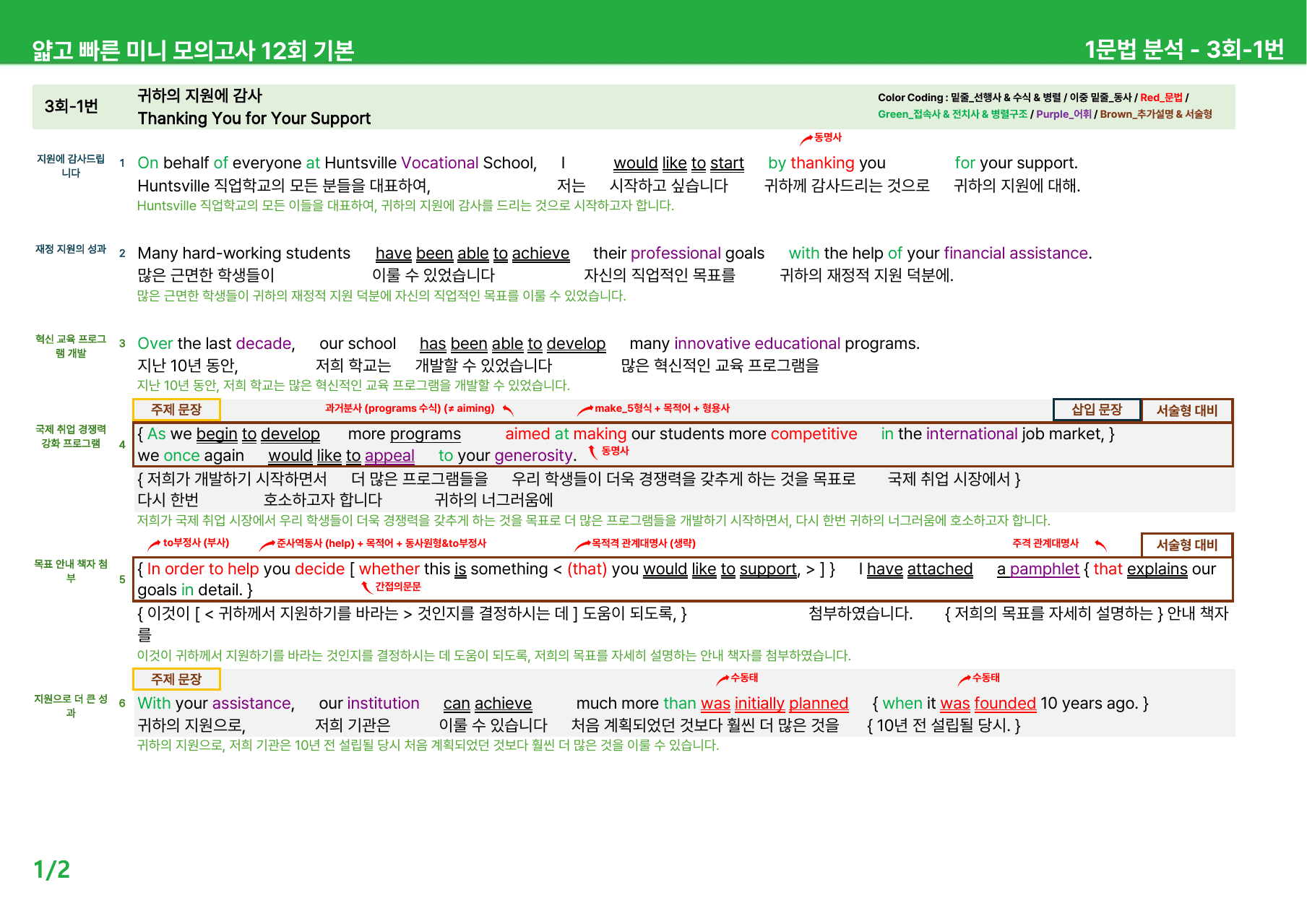The image size is (1307, 924).
Task: Click the side label '지원에 감사드립니다'
Action: pyautogui.click(x=71, y=166)
